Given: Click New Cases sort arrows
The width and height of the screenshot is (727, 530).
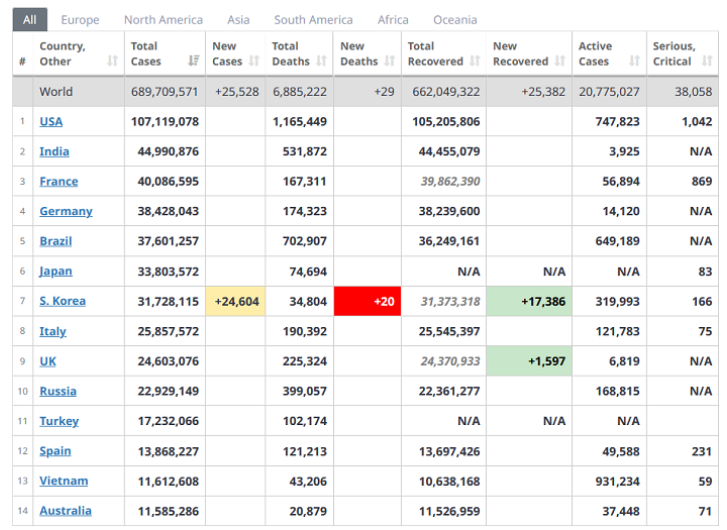Looking at the screenshot, I should coord(254,61).
